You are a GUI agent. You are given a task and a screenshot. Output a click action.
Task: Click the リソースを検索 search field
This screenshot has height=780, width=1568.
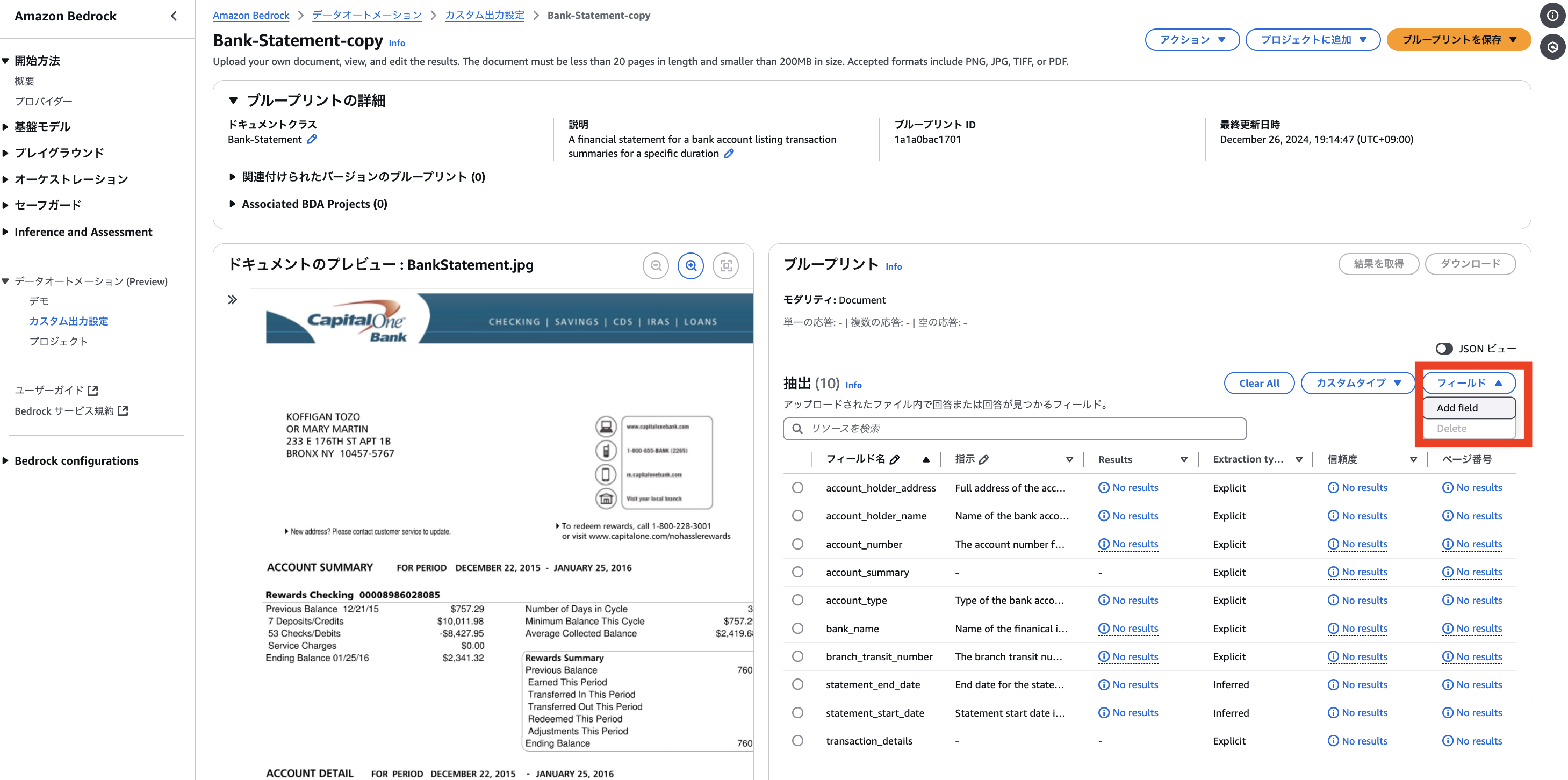pos(1014,428)
